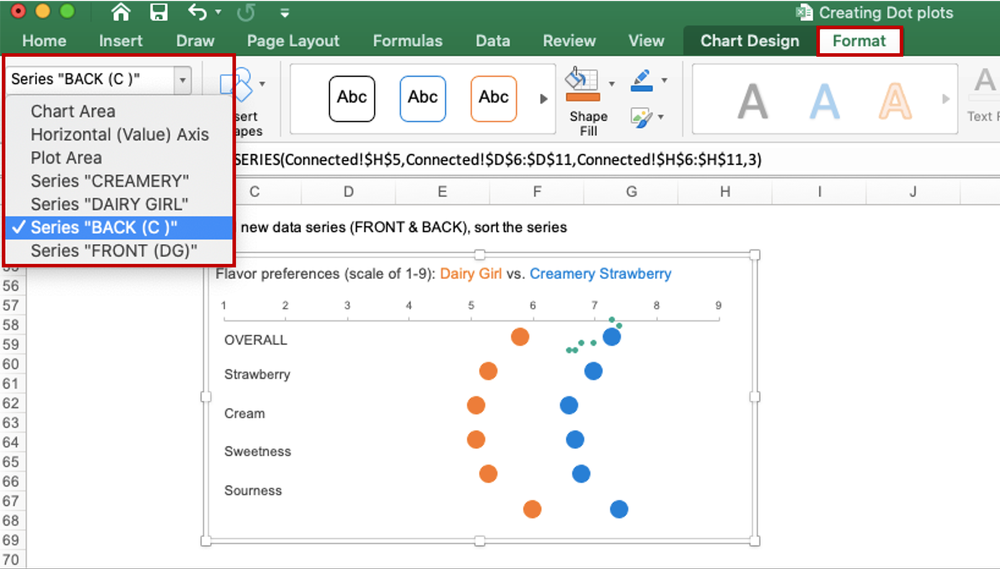Open the Formulas tab
This screenshot has height=569, width=1000.
click(x=408, y=41)
